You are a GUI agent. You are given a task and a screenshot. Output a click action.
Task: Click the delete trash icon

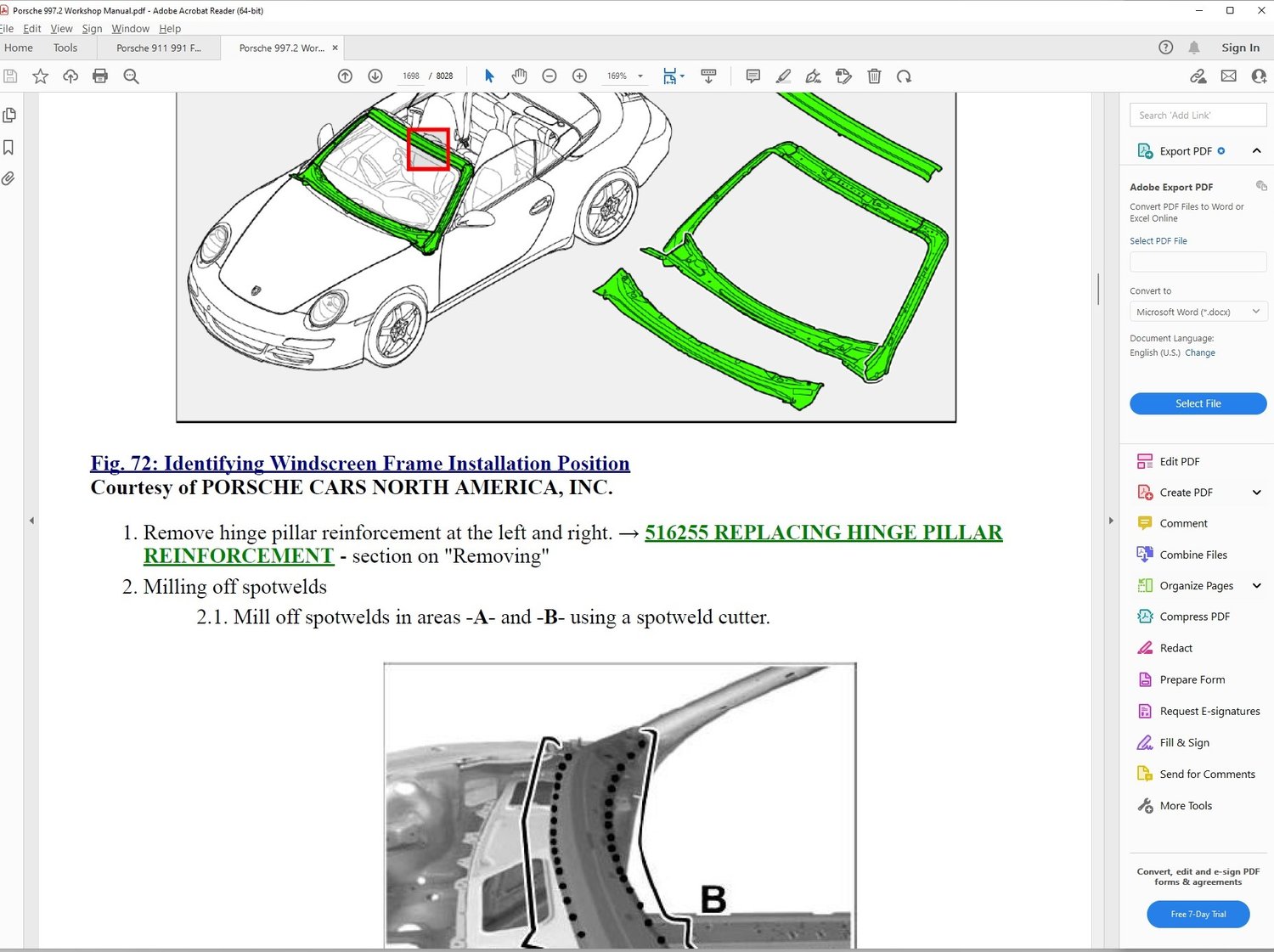click(874, 76)
